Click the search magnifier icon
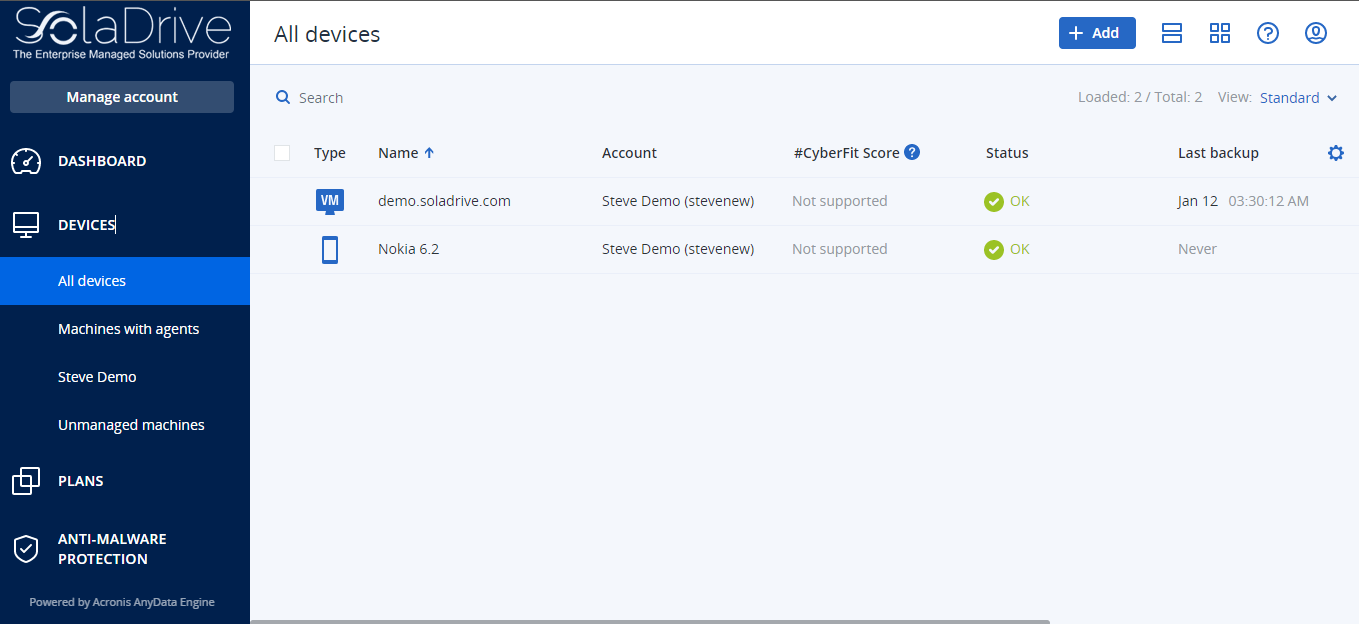The height and width of the screenshot is (624, 1359). tap(283, 97)
